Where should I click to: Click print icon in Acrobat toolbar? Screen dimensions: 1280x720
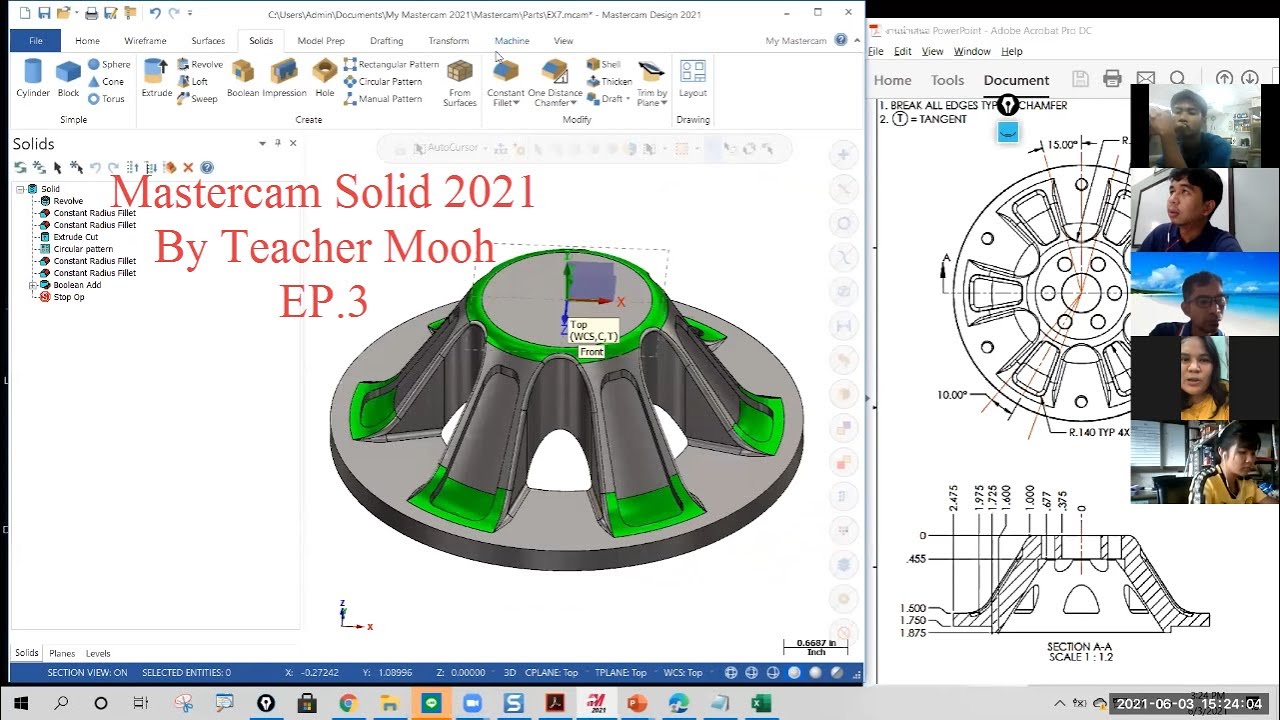[x=1112, y=79]
